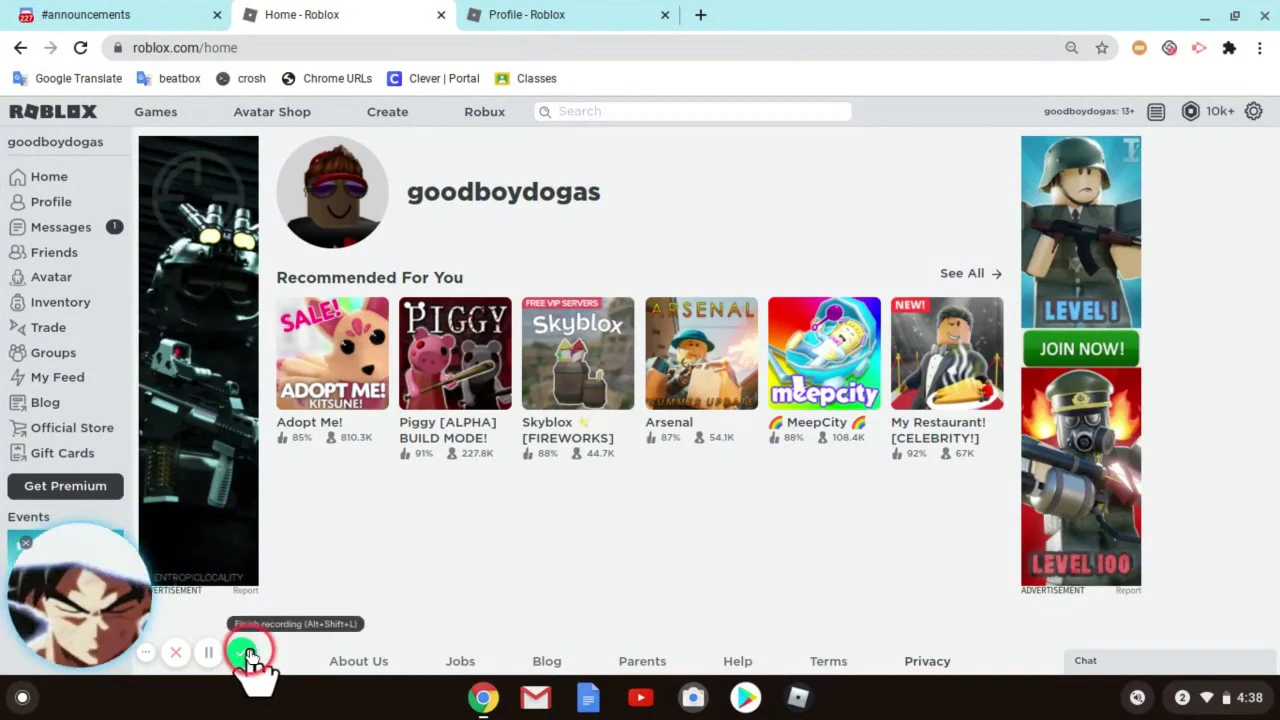Image resolution: width=1280 pixels, height=720 pixels.
Task: Open the Avatar Shop menu item
Action: [x=272, y=112]
